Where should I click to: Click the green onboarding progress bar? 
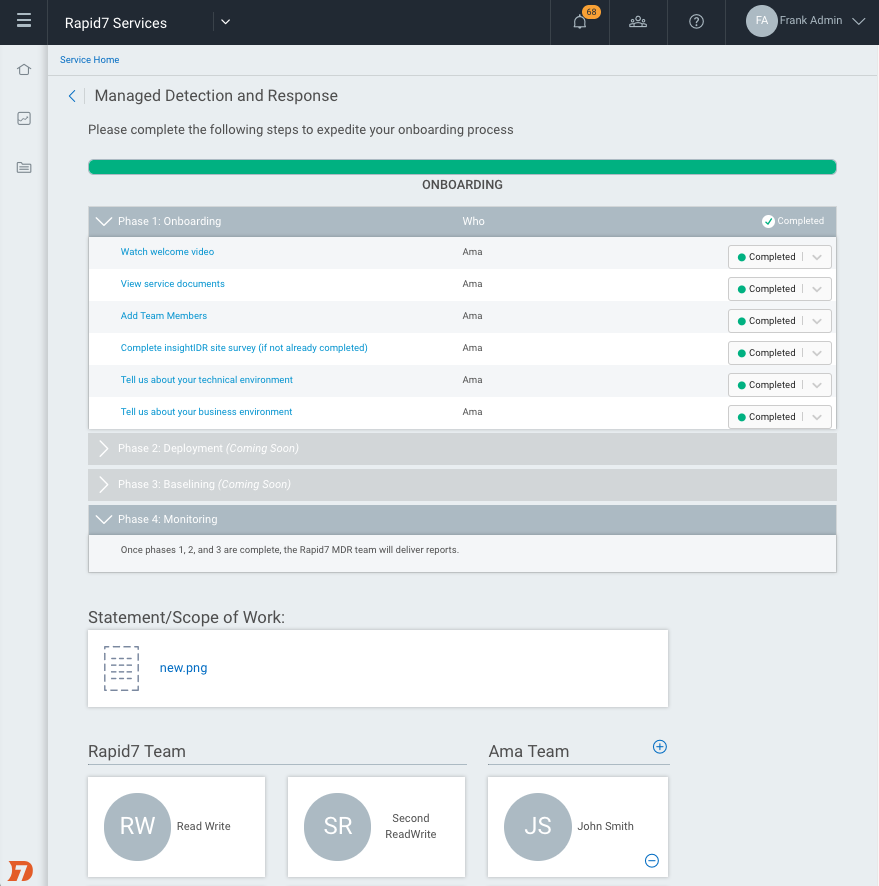point(462,167)
